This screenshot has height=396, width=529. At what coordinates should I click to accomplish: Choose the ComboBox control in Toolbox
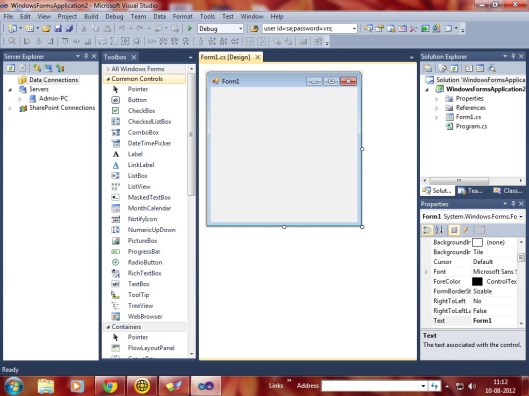click(x=143, y=132)
